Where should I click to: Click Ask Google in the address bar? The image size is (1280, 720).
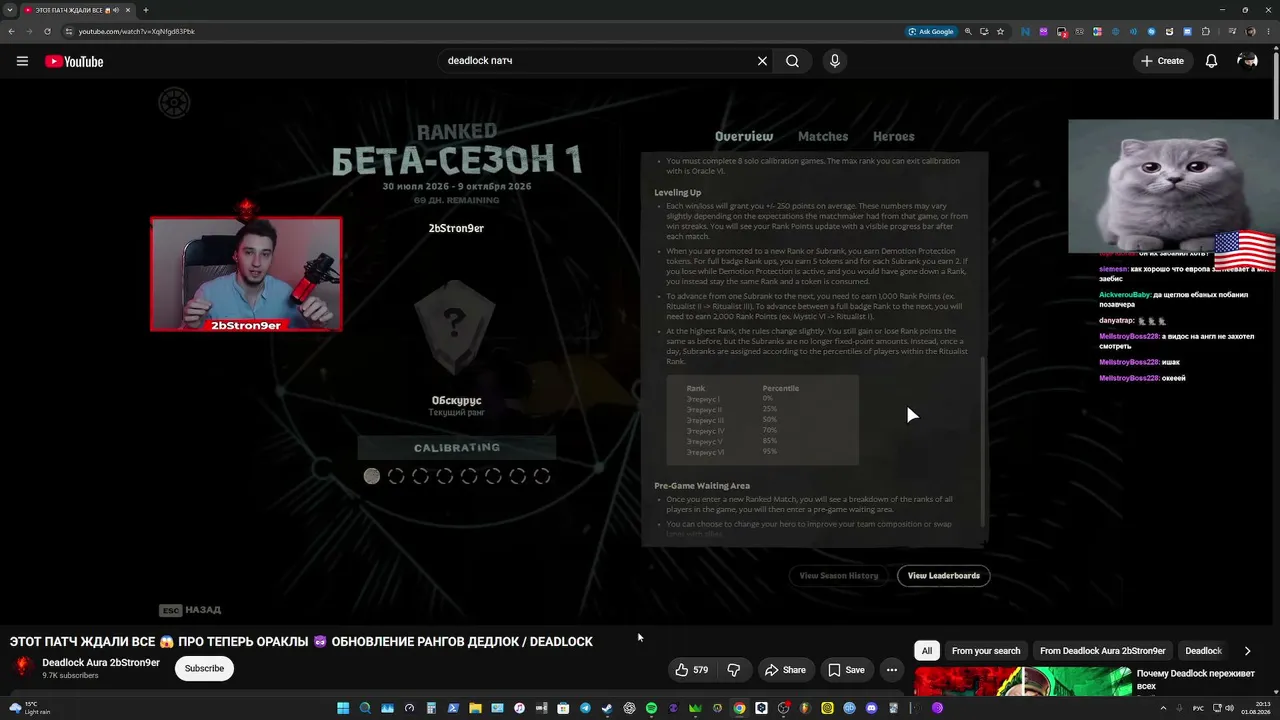[931, 31]
